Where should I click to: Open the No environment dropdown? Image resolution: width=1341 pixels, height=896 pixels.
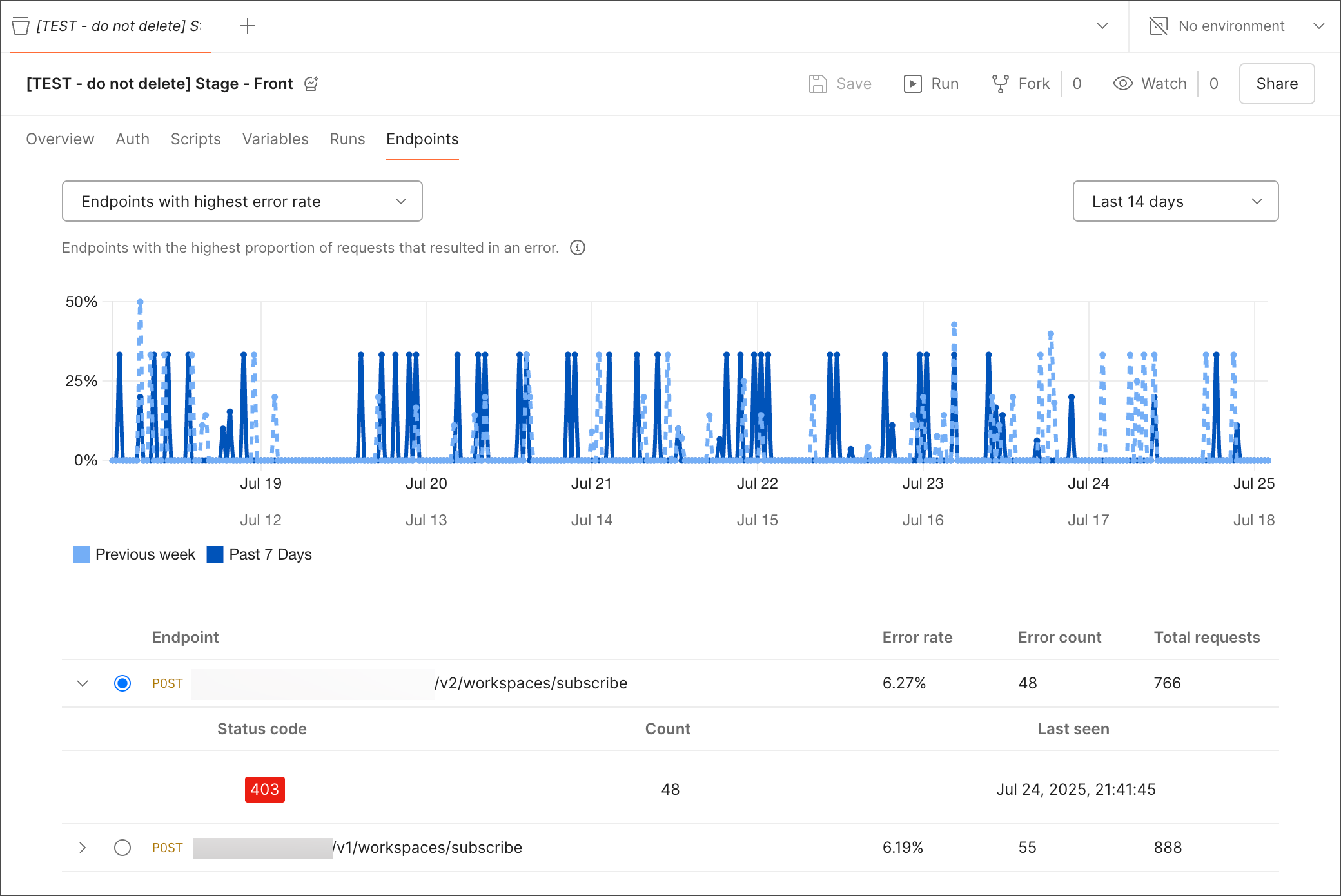(1237, 26)
